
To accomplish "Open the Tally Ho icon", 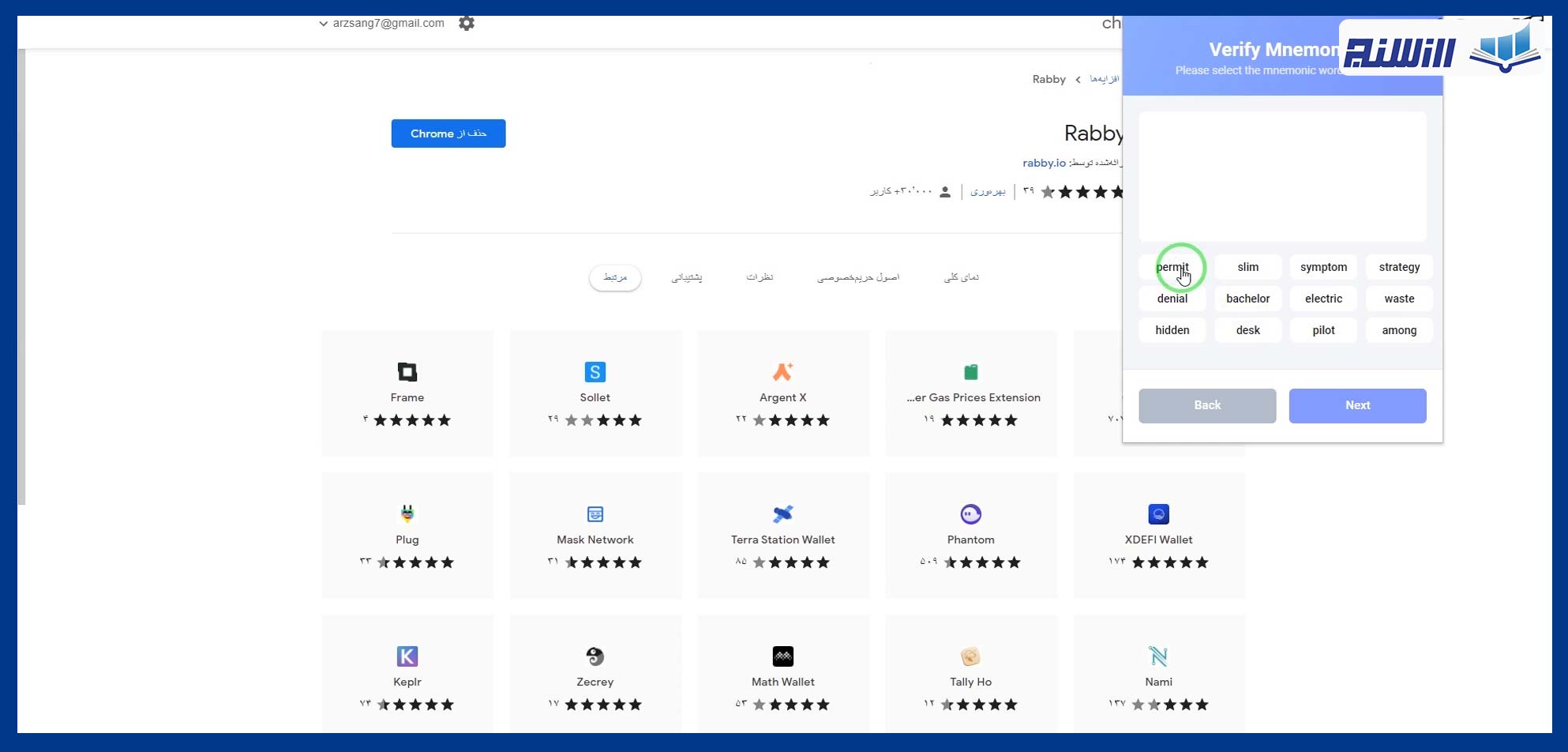I will (971, 656).
